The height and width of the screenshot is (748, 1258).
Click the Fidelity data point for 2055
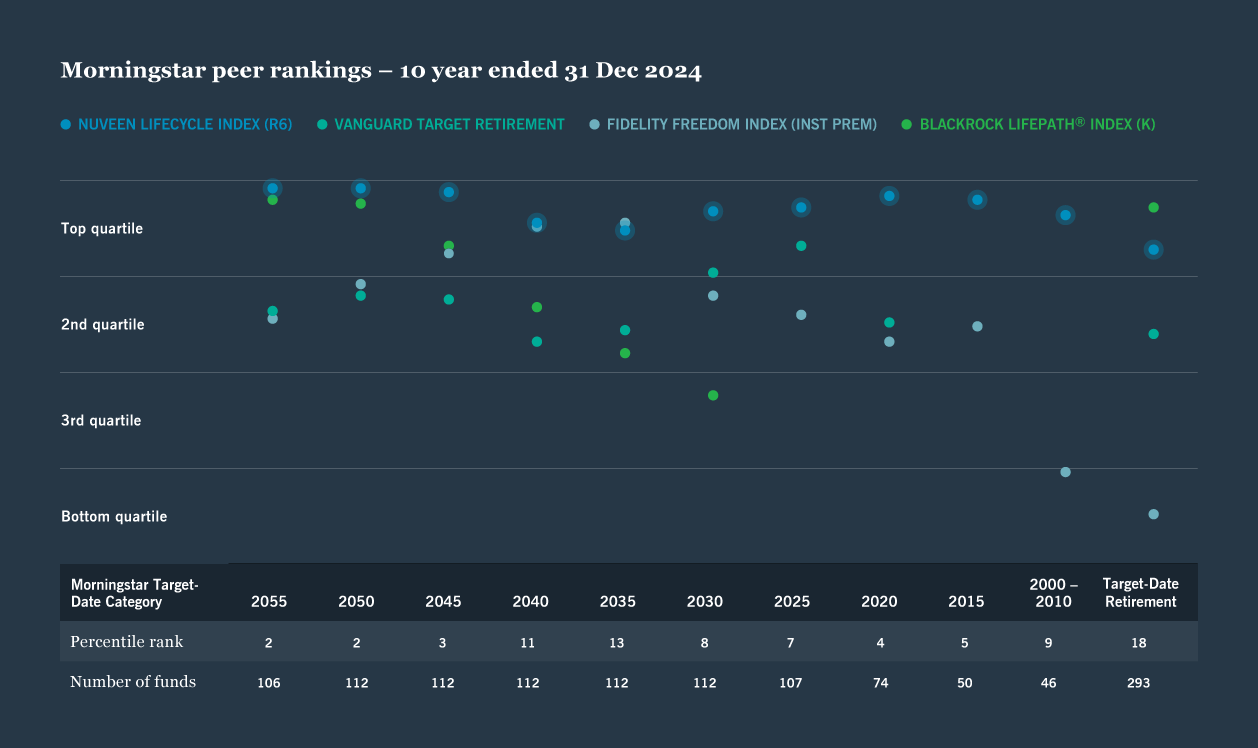(272, 319)
